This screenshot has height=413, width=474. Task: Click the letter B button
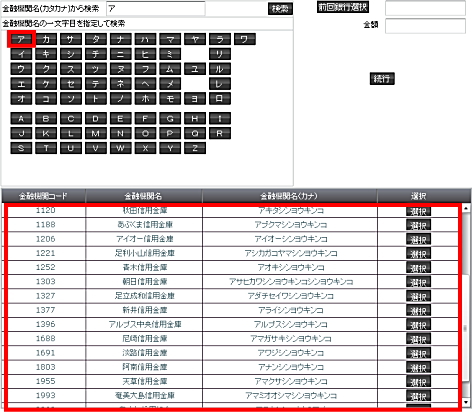click(46, 118)
